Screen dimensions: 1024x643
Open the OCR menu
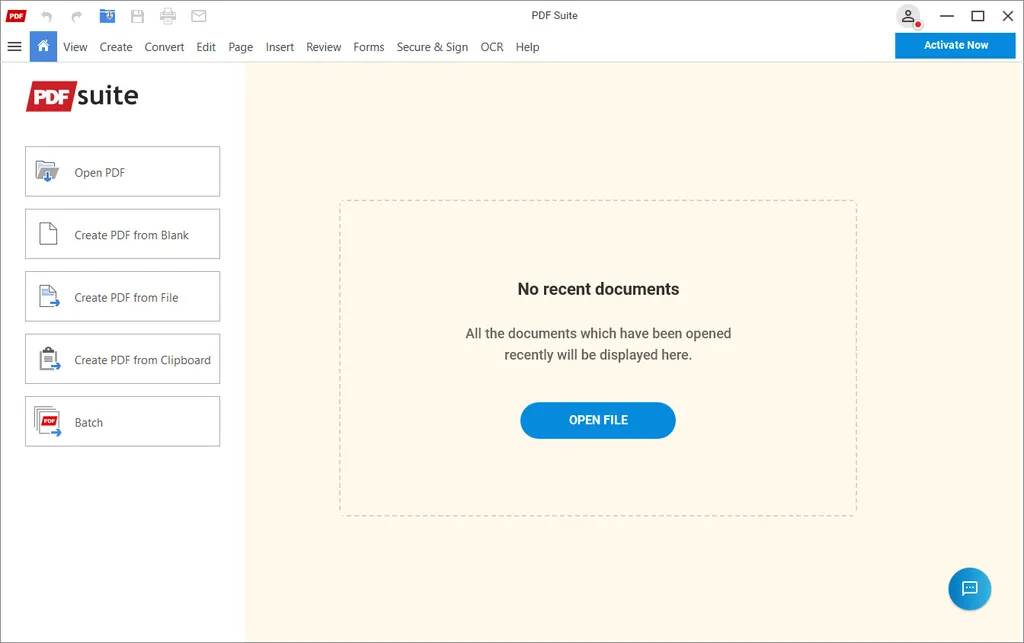(492, 47)
